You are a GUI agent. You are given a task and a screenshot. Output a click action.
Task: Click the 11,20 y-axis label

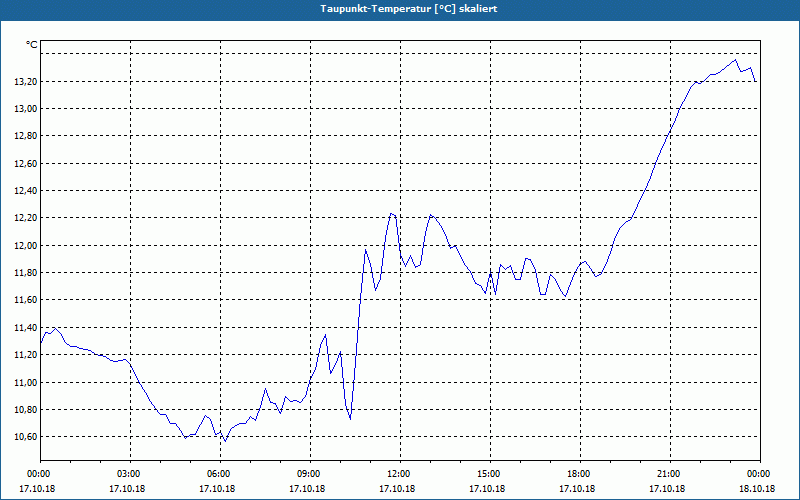pos(25,355)
